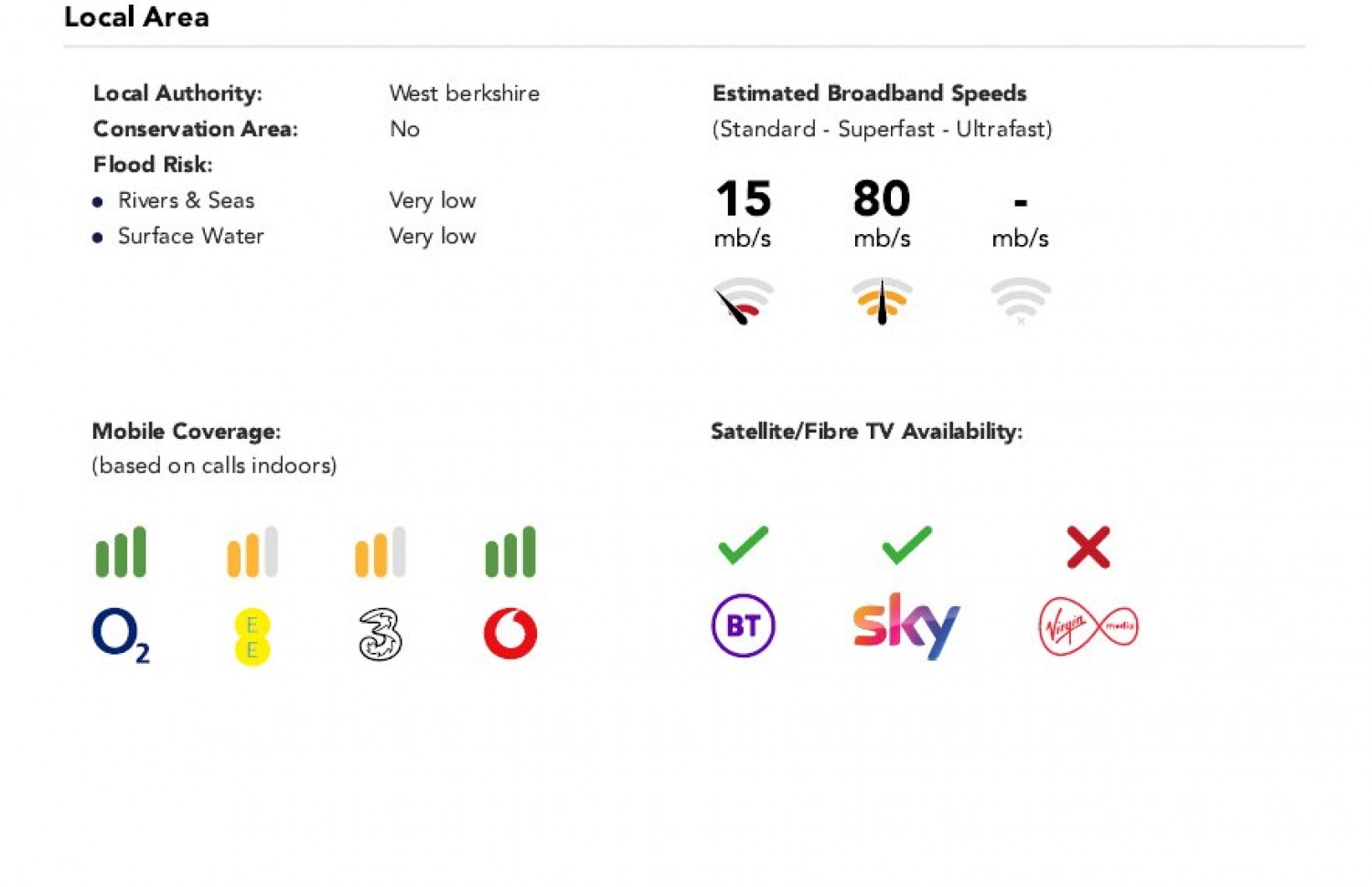1372x887 pixels.
Task: Click the Three network logo
Action: (381, 635)
